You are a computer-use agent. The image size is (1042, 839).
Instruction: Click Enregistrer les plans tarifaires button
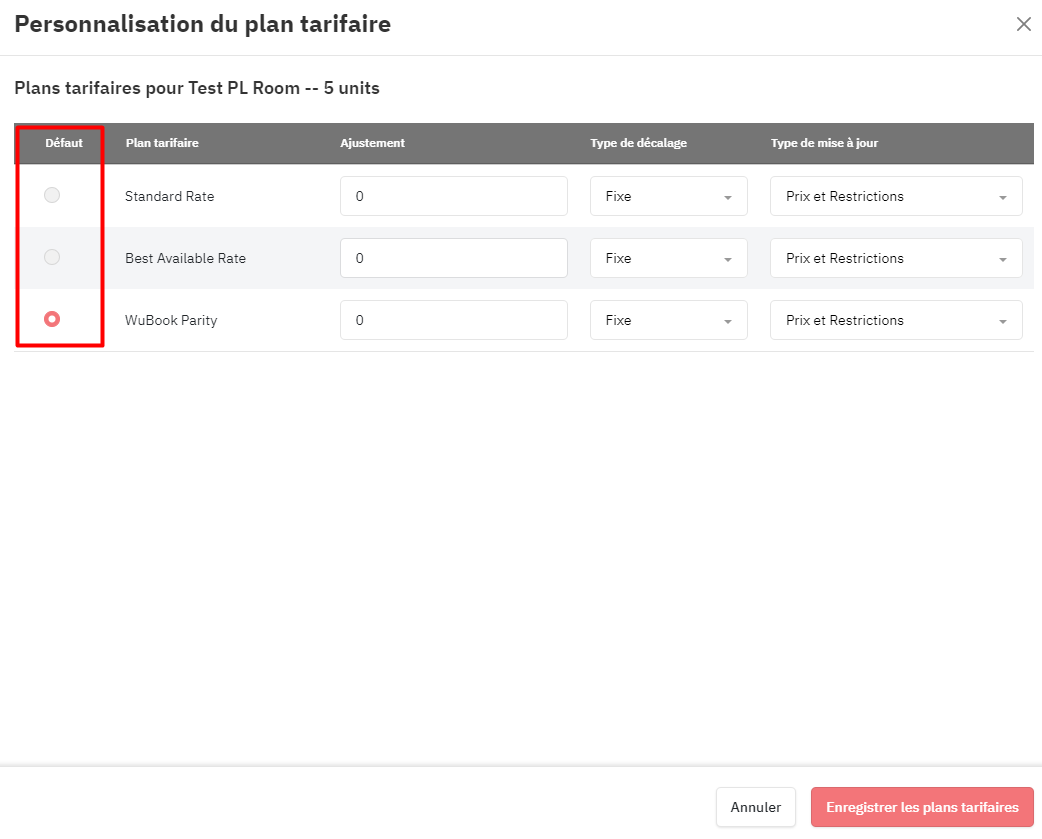pos(922,807)
